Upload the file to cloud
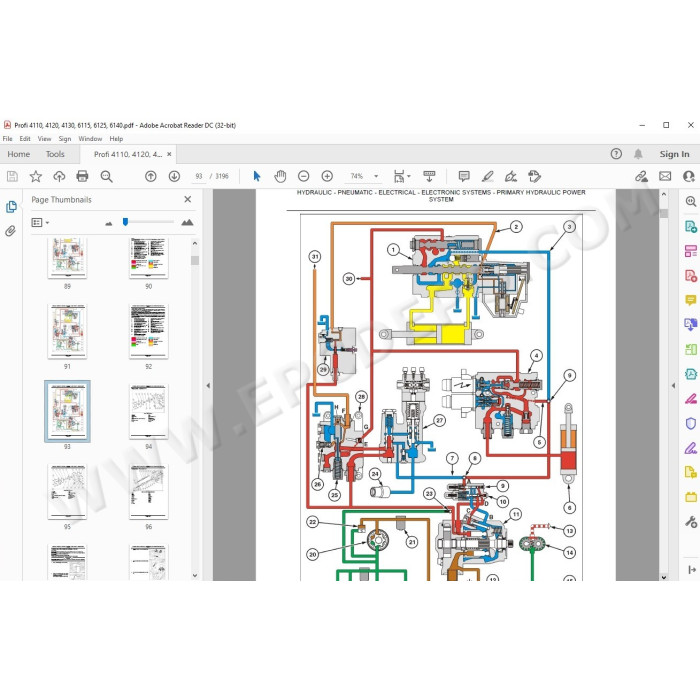700x700 pixels. click(59, 176)
